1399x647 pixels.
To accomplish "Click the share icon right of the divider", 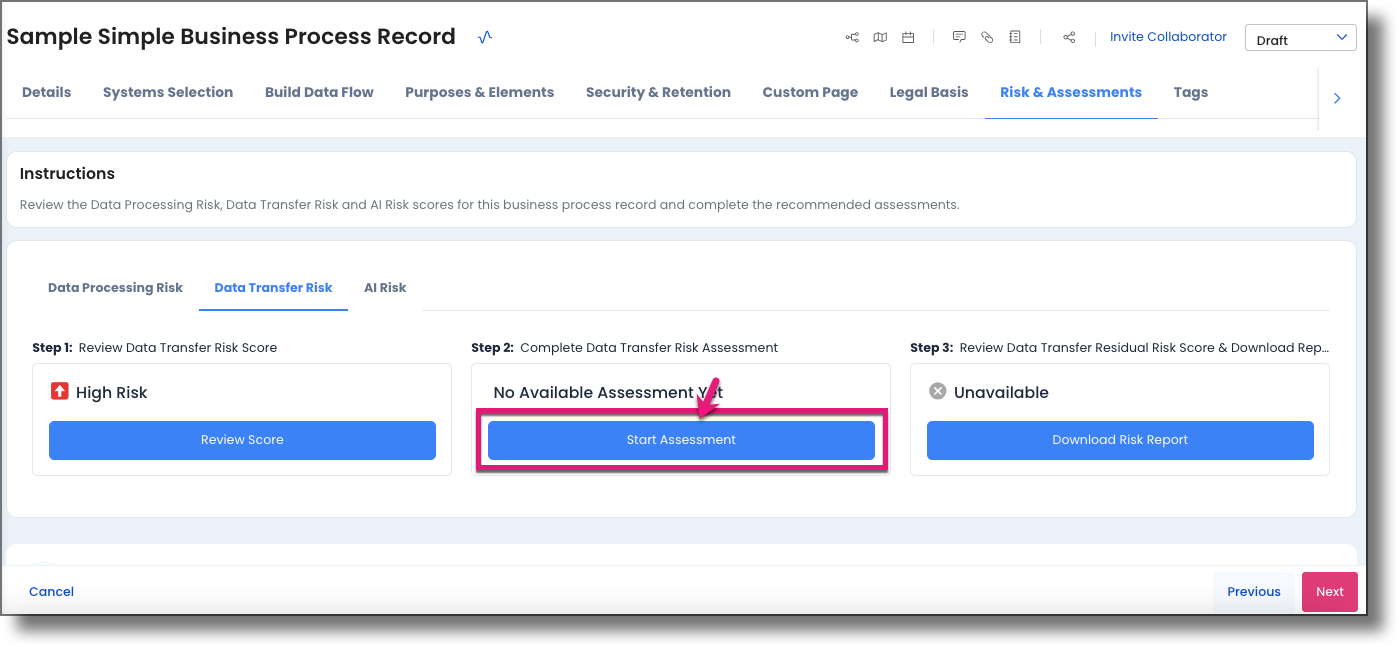I will 1068,36.
